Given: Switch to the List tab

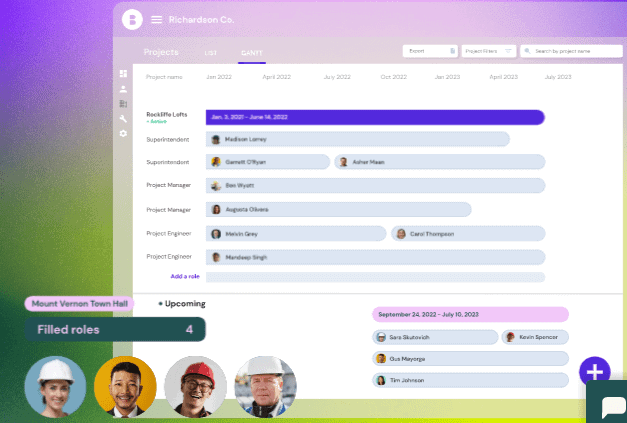Looking at the screenshot, I should click(211, 53).
